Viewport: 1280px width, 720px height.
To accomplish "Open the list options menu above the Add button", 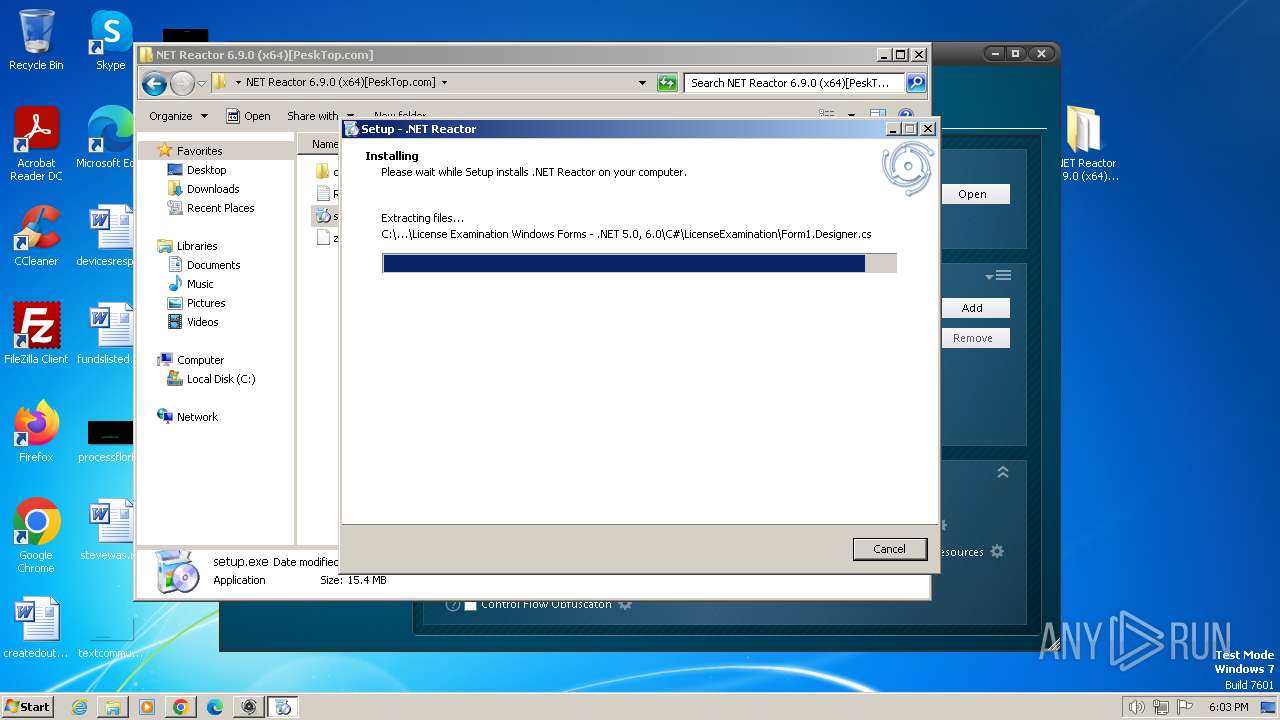I will 998,276.
